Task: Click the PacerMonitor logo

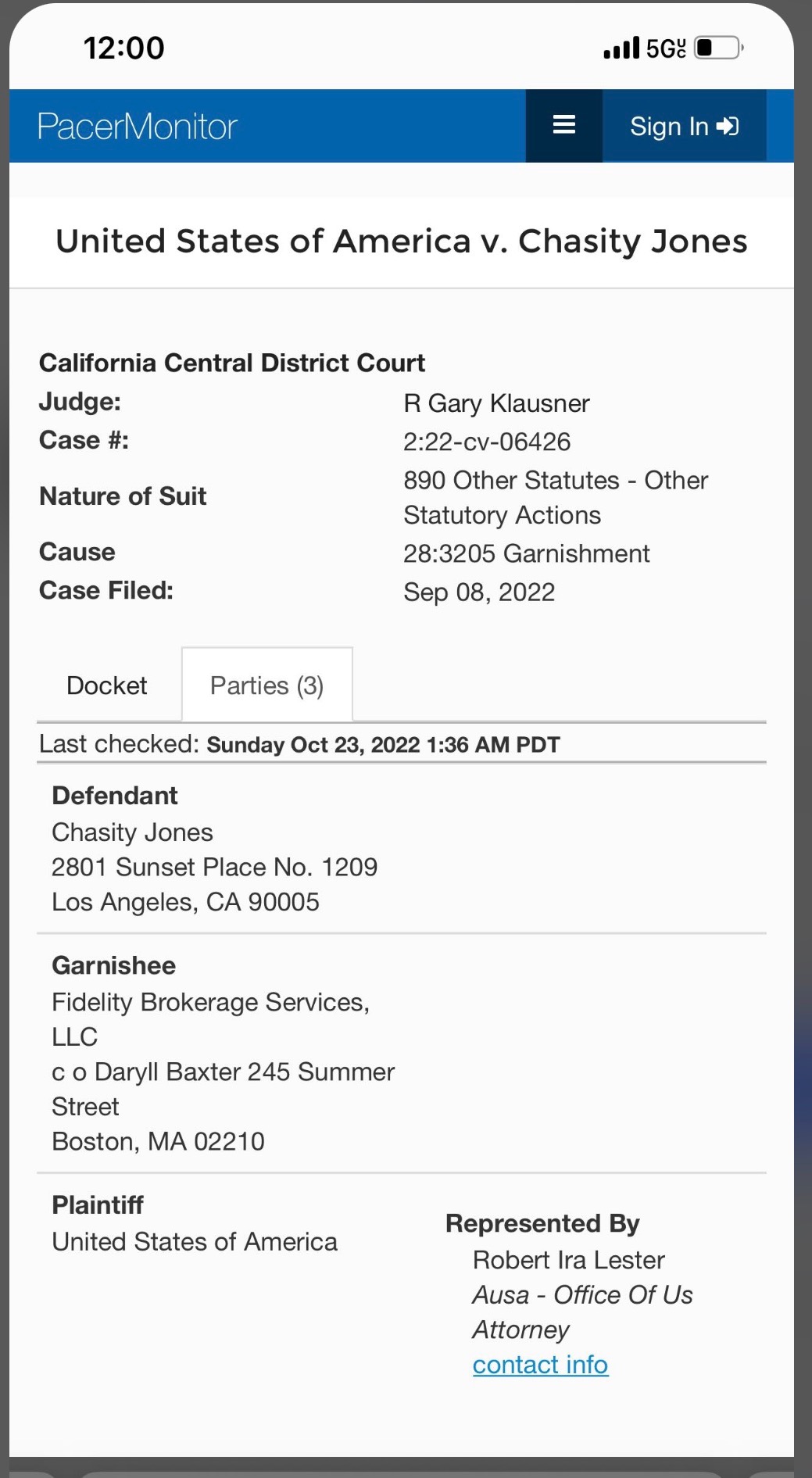Action: point(138,127)
